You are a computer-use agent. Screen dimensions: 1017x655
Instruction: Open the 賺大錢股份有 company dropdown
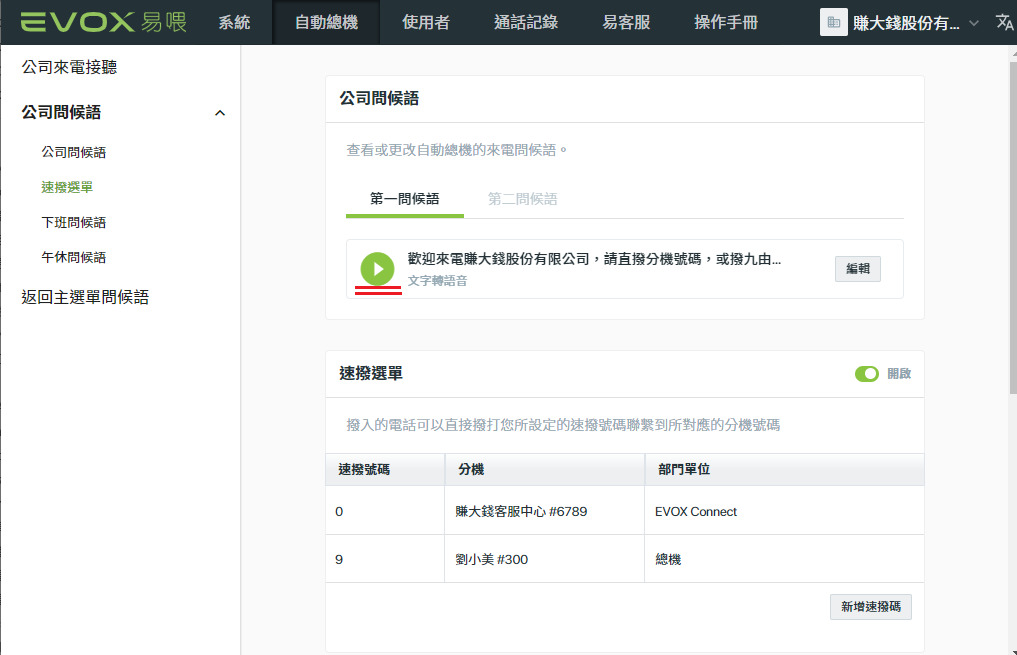[915, 23]
